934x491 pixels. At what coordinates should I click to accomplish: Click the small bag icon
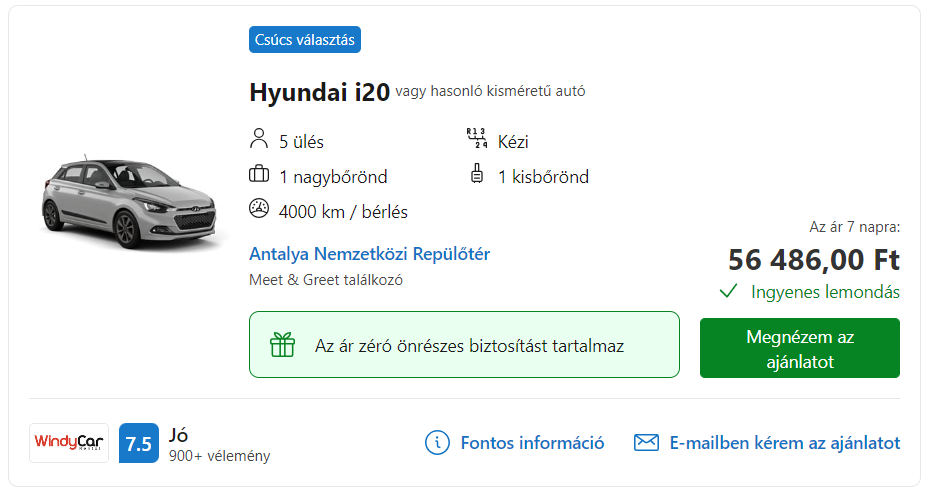477,173
